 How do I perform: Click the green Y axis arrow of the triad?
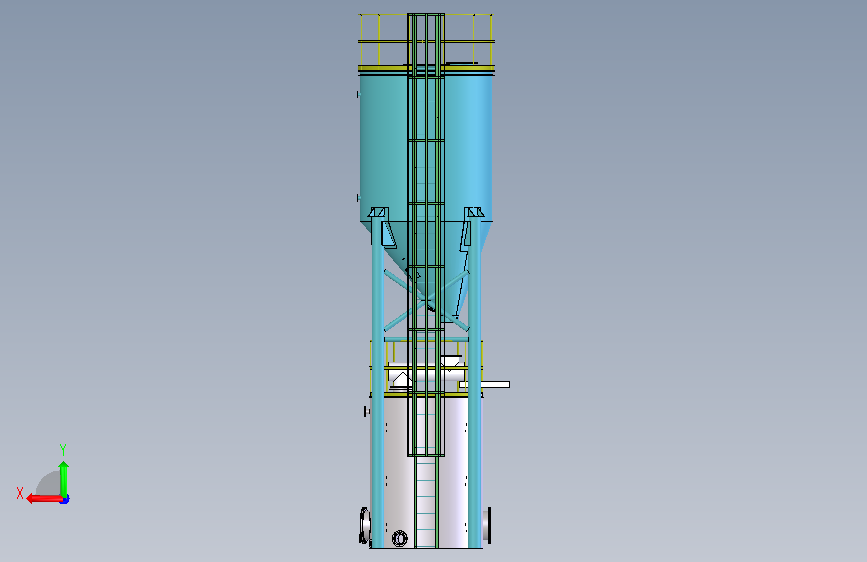[x=64, y=479]
